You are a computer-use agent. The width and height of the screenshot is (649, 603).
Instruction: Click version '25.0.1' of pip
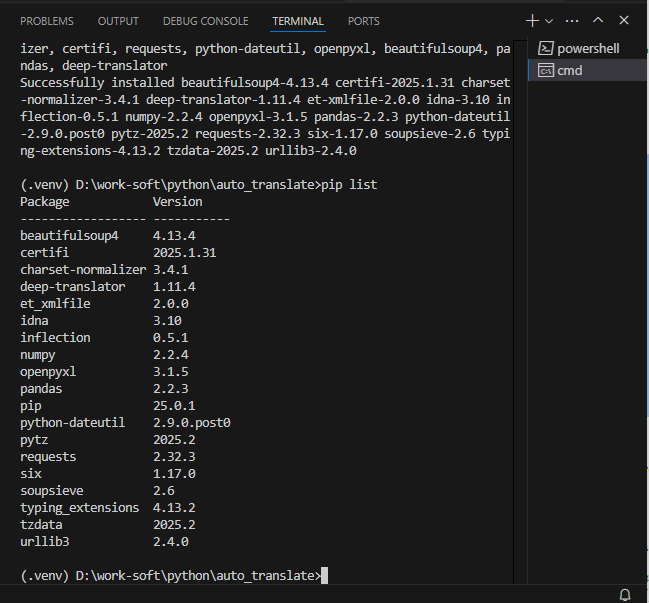[174, 406]
